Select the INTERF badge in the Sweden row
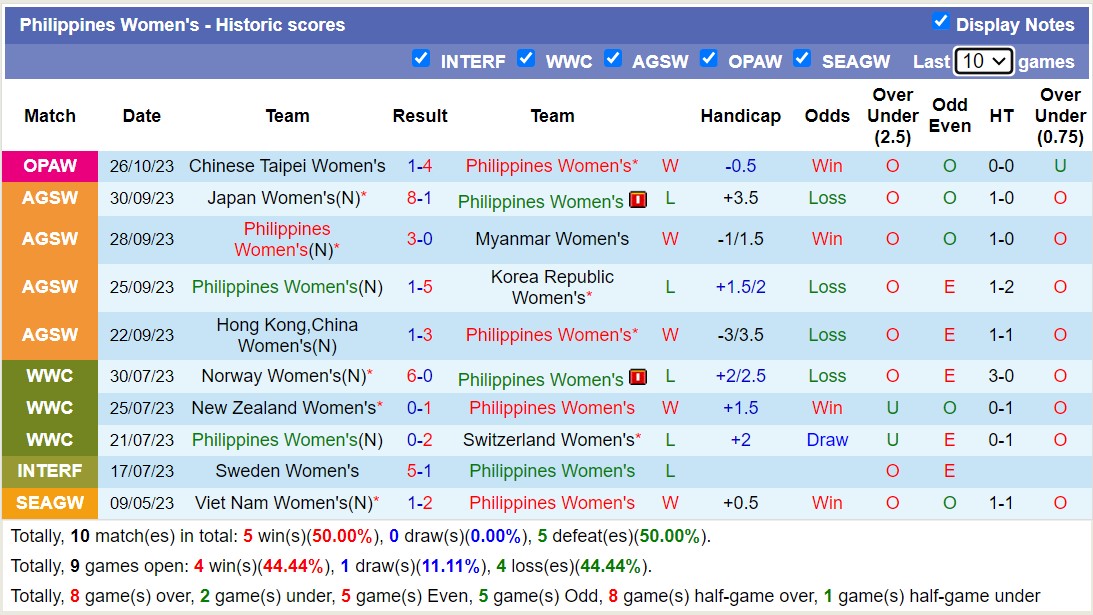Image resolution: width=1093 pixels, height=615 pixels. 49,471
